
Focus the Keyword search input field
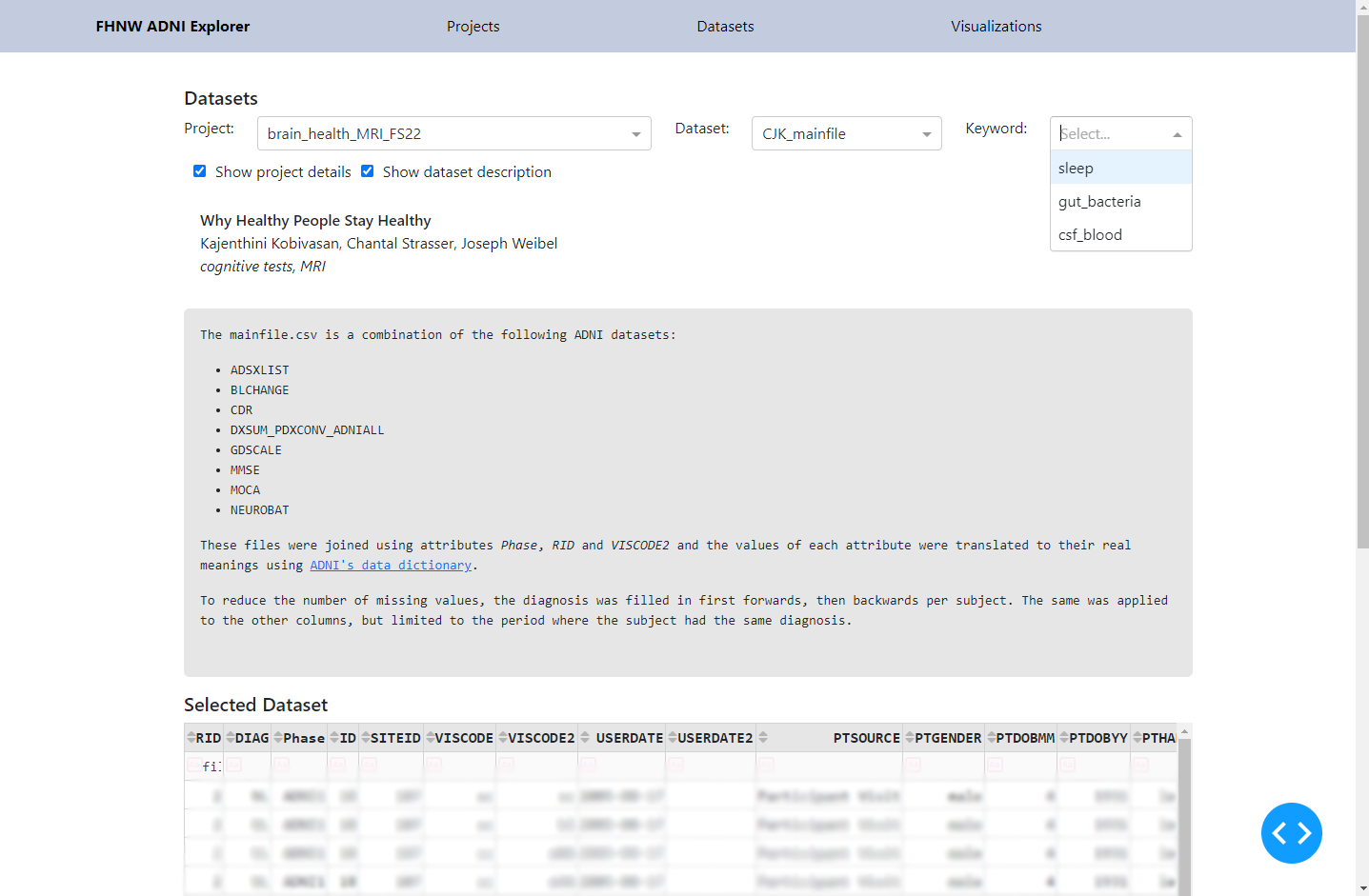point(1112,134)
